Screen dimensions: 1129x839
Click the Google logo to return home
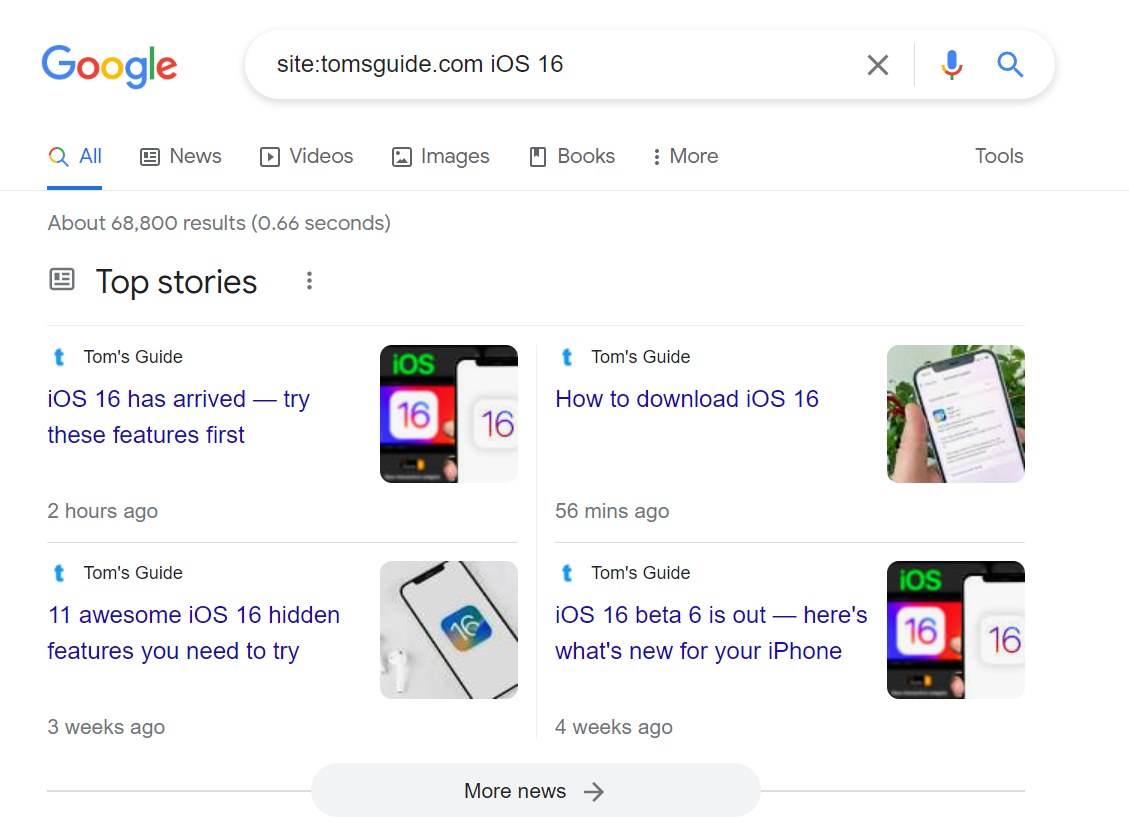point(109,66)
